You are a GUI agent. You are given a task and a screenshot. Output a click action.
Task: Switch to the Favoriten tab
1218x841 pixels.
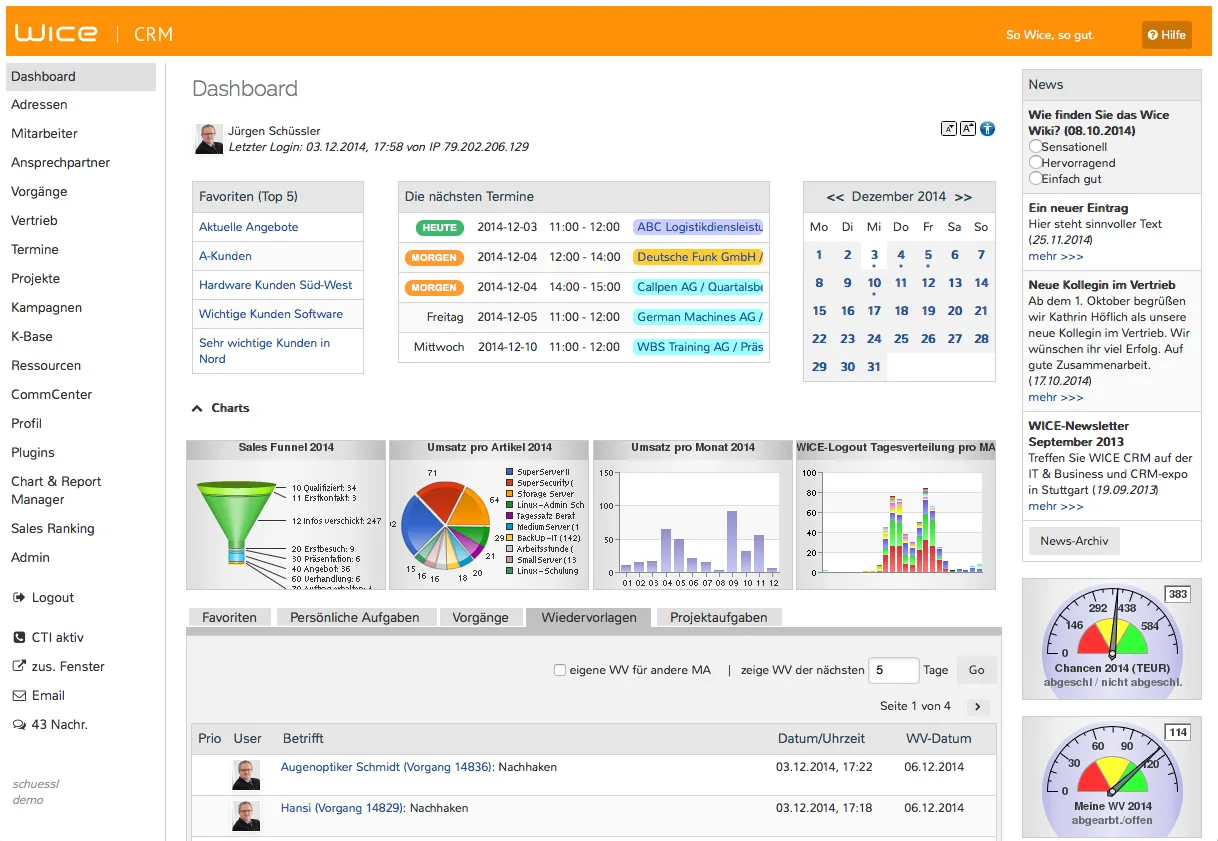[229, 617]
